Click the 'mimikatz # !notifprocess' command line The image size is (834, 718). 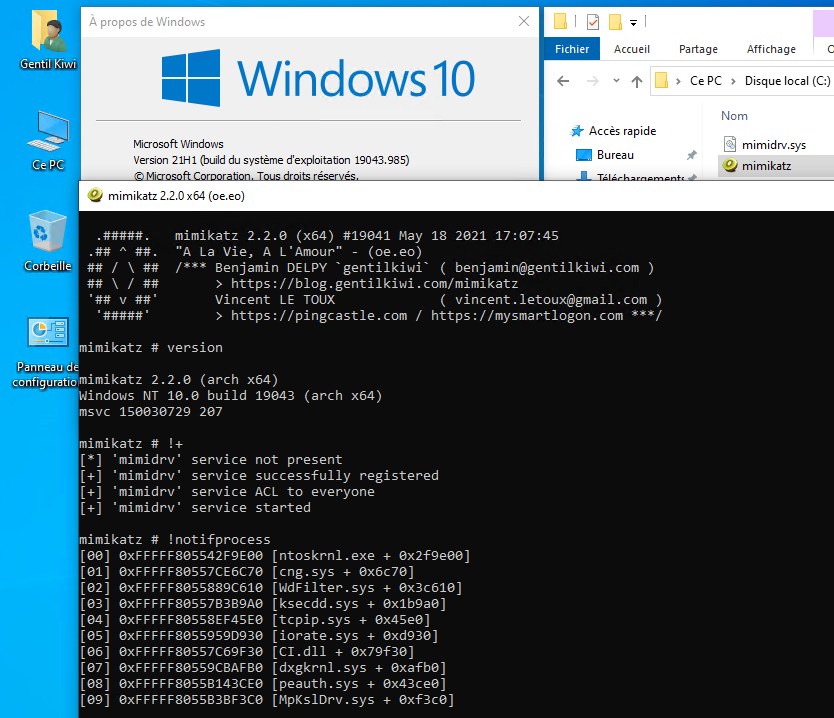(x=175, y=539)
